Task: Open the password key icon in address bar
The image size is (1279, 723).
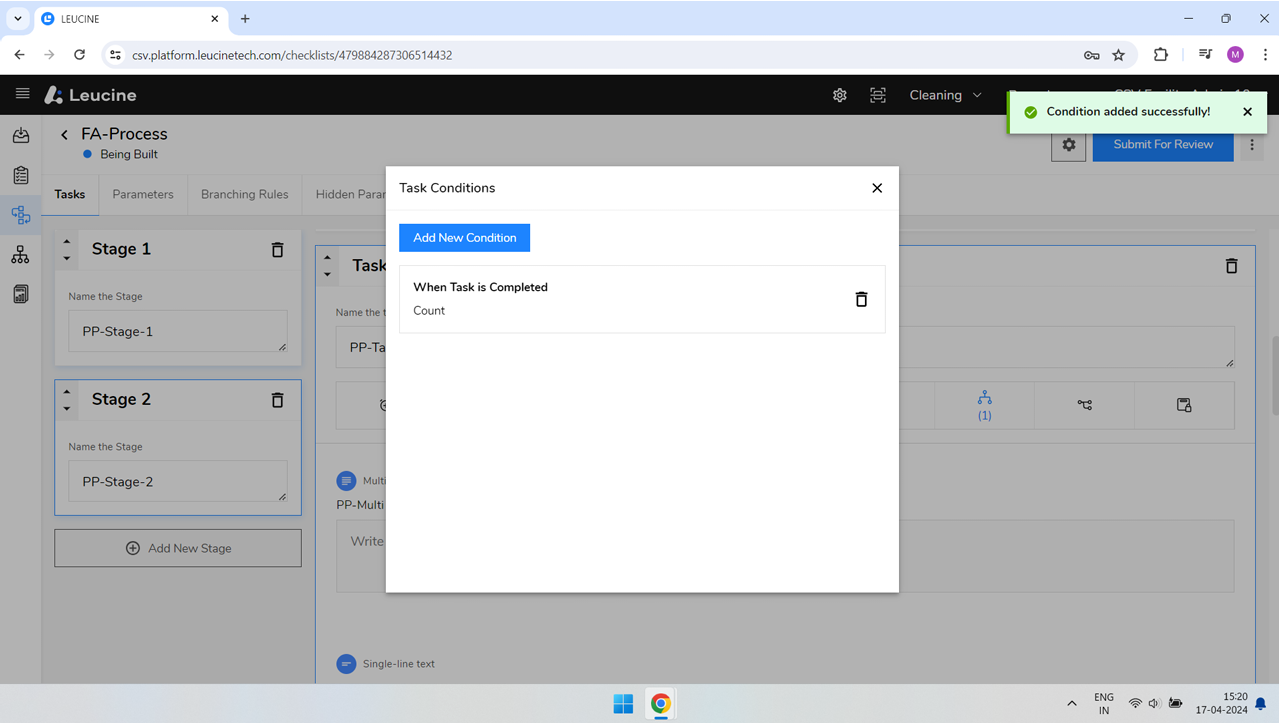Action: [x=1091, y=55]
